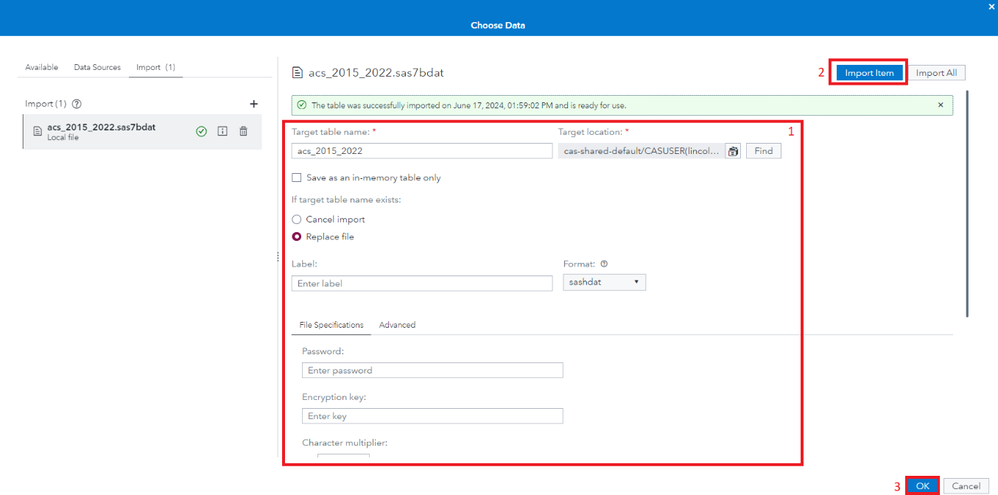
Task: Open details icon for acs_2015_2022.sas7bdat
Action: tap(222, 131)
